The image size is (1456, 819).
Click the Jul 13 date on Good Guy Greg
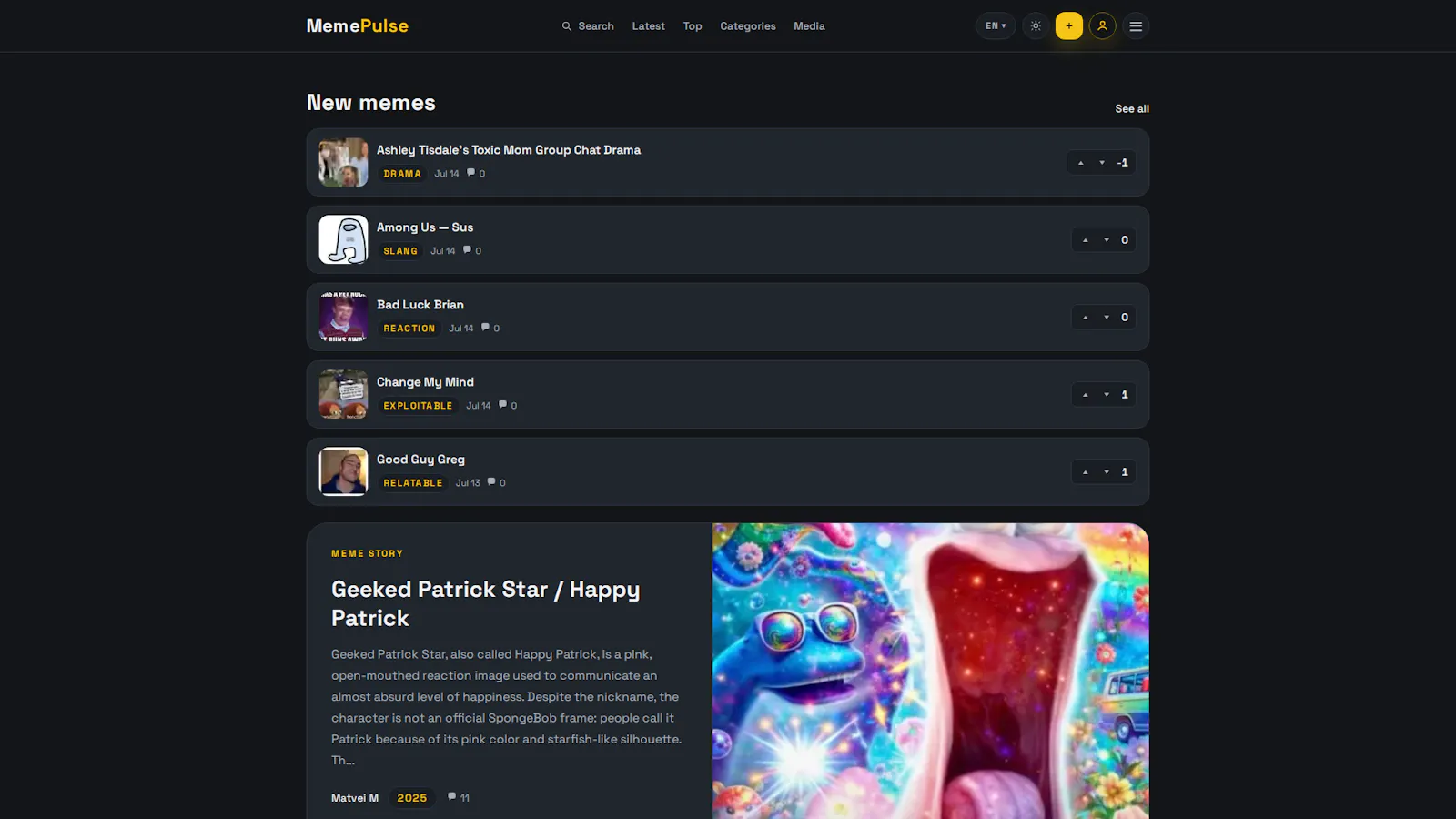point(468,483)
